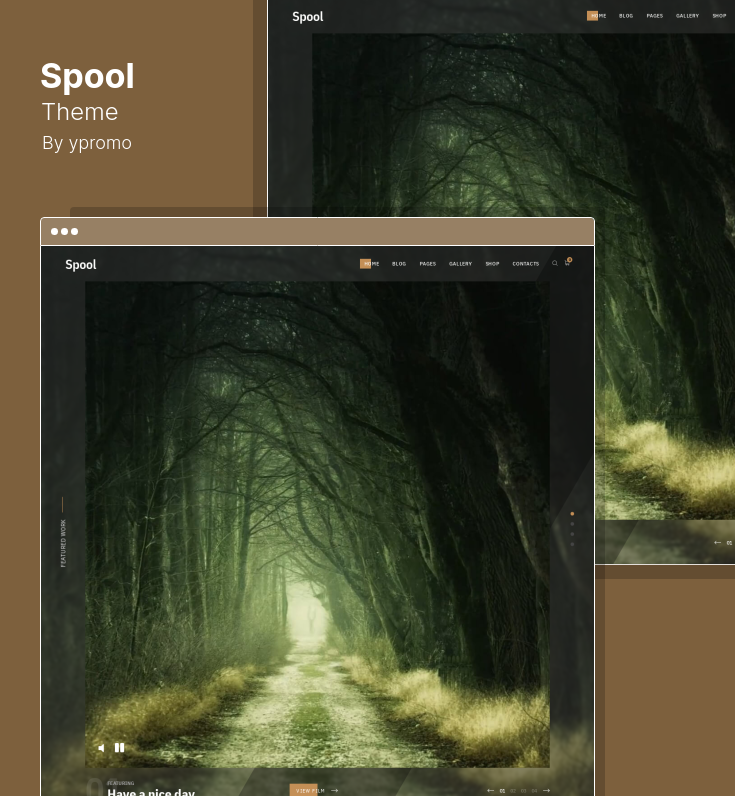Pause the featured video

click(119, 747)
